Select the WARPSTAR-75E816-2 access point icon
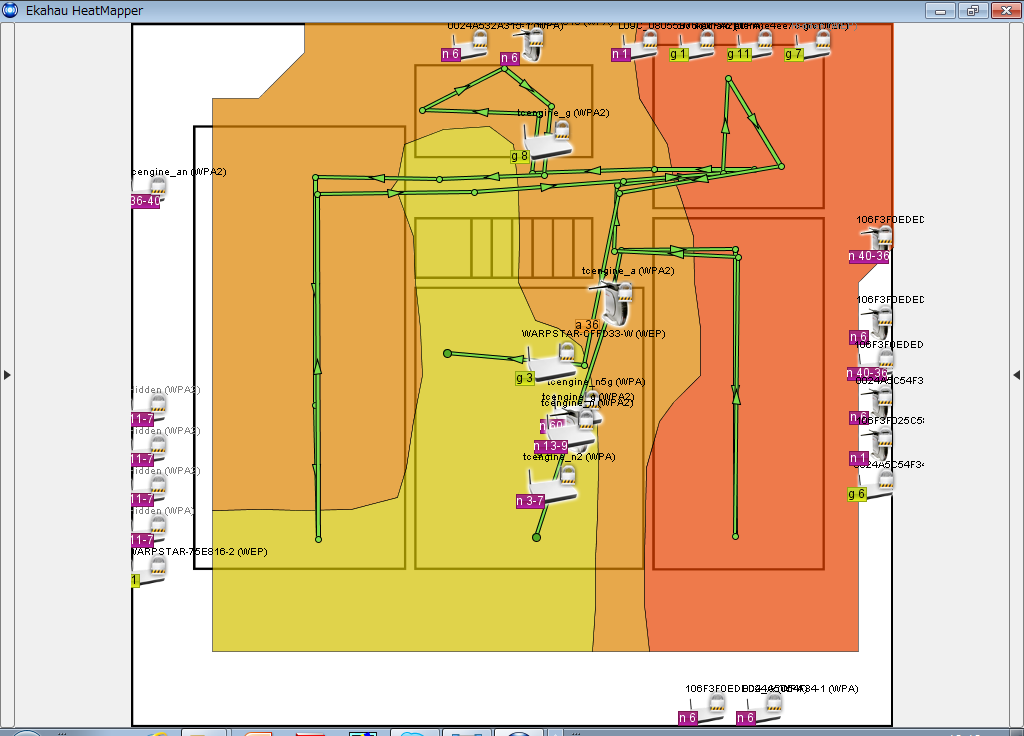1024x736 pixels. 149,571
